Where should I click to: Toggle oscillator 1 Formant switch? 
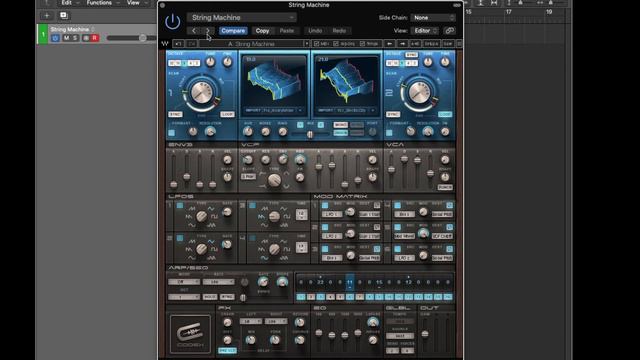[x=171, y=133]
